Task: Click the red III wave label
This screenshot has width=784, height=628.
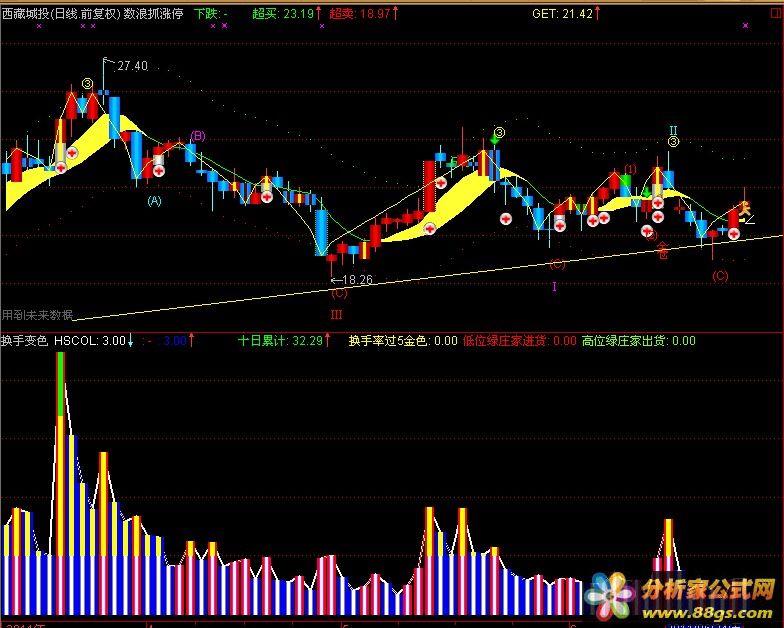Action: click(x=336, y=314)
